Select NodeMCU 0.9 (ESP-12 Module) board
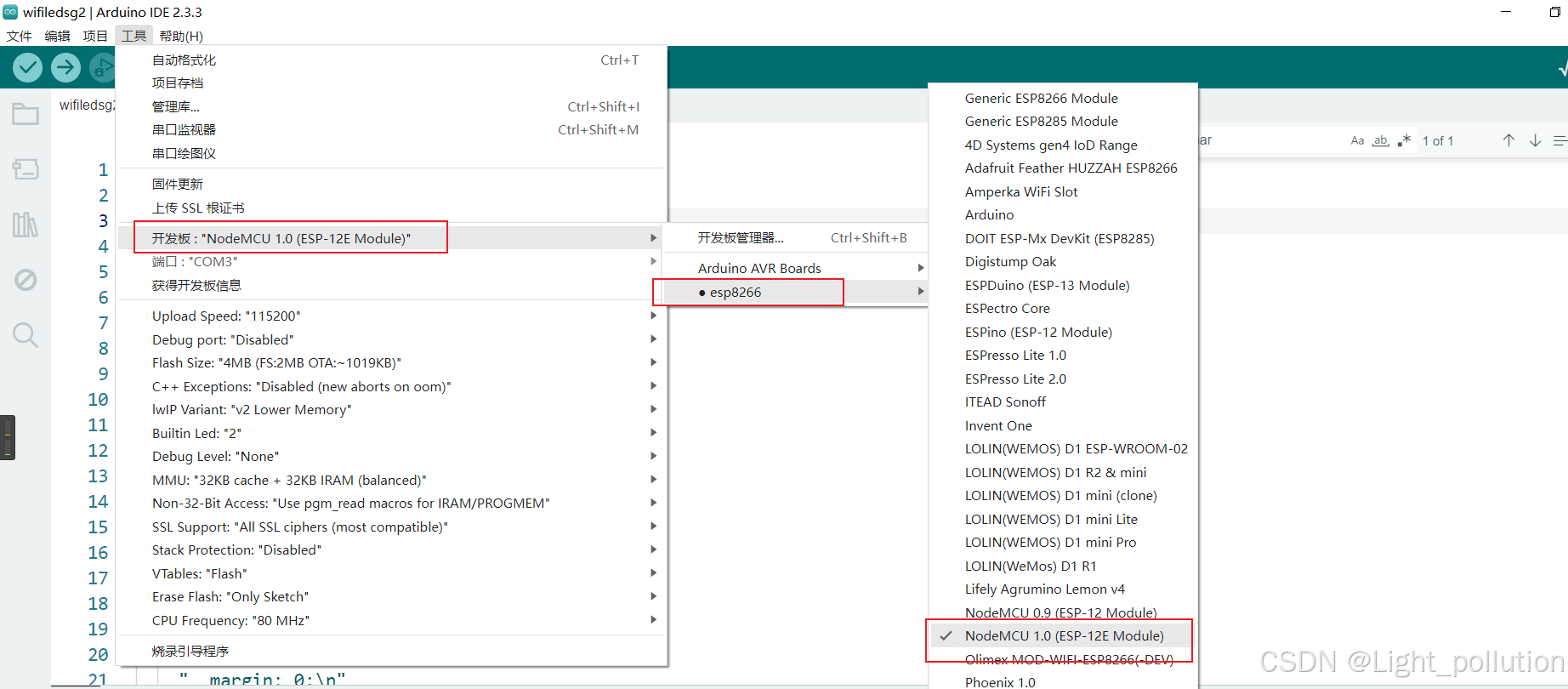 [1063, 612]
